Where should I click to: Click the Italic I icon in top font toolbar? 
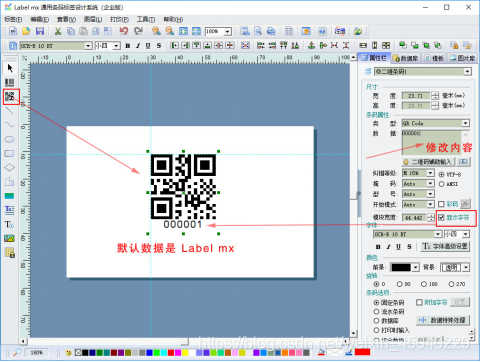138,46
